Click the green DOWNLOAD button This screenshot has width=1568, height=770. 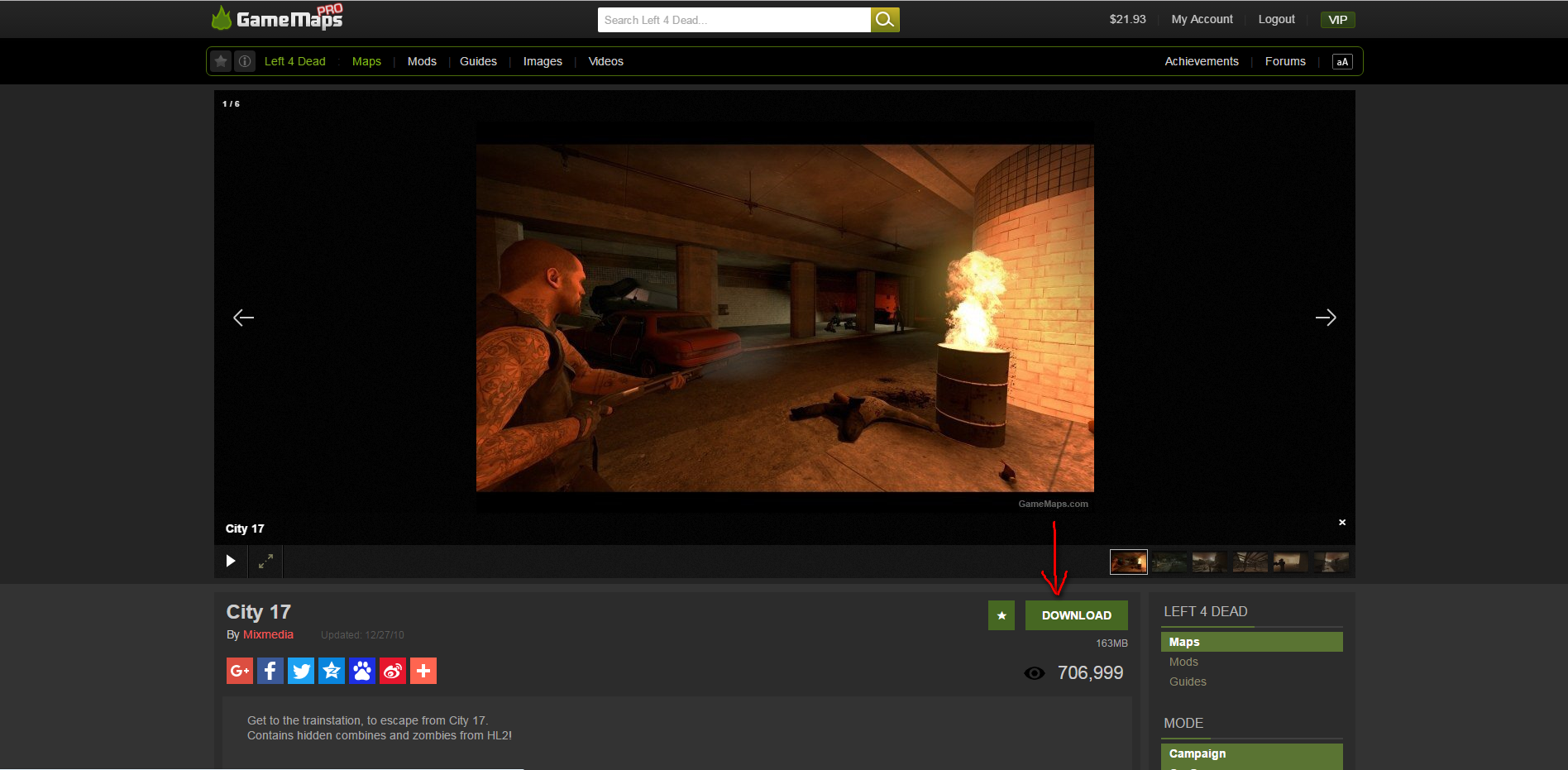coord(1077,615)
